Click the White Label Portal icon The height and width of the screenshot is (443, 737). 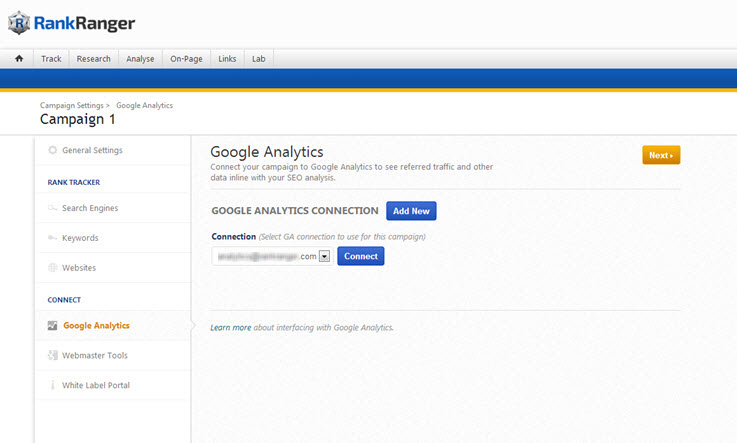tap(52, 385)
